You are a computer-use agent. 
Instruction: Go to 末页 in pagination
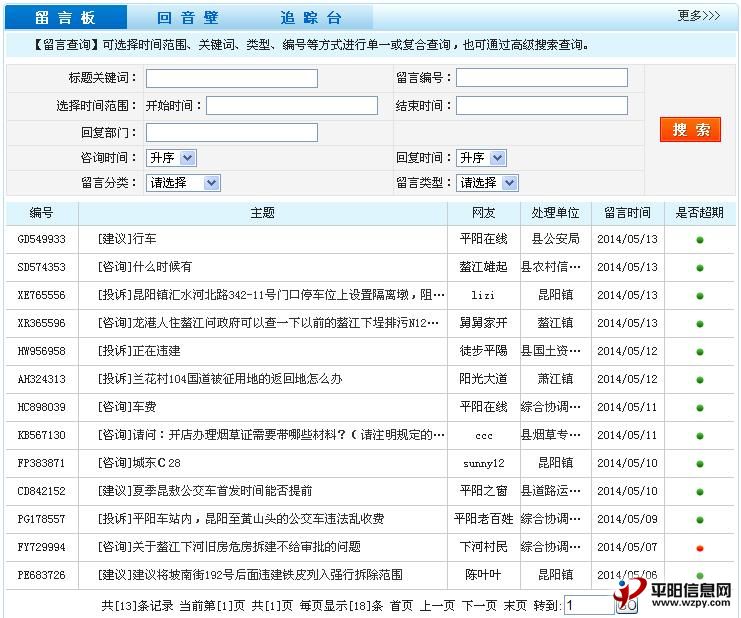pos(515,605)
